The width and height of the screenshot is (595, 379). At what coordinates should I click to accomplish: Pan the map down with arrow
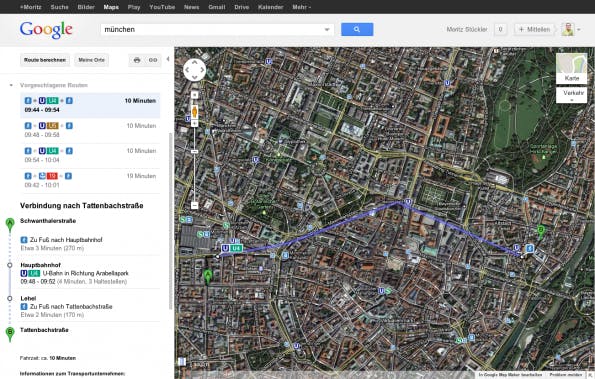[x=195, y=77]
